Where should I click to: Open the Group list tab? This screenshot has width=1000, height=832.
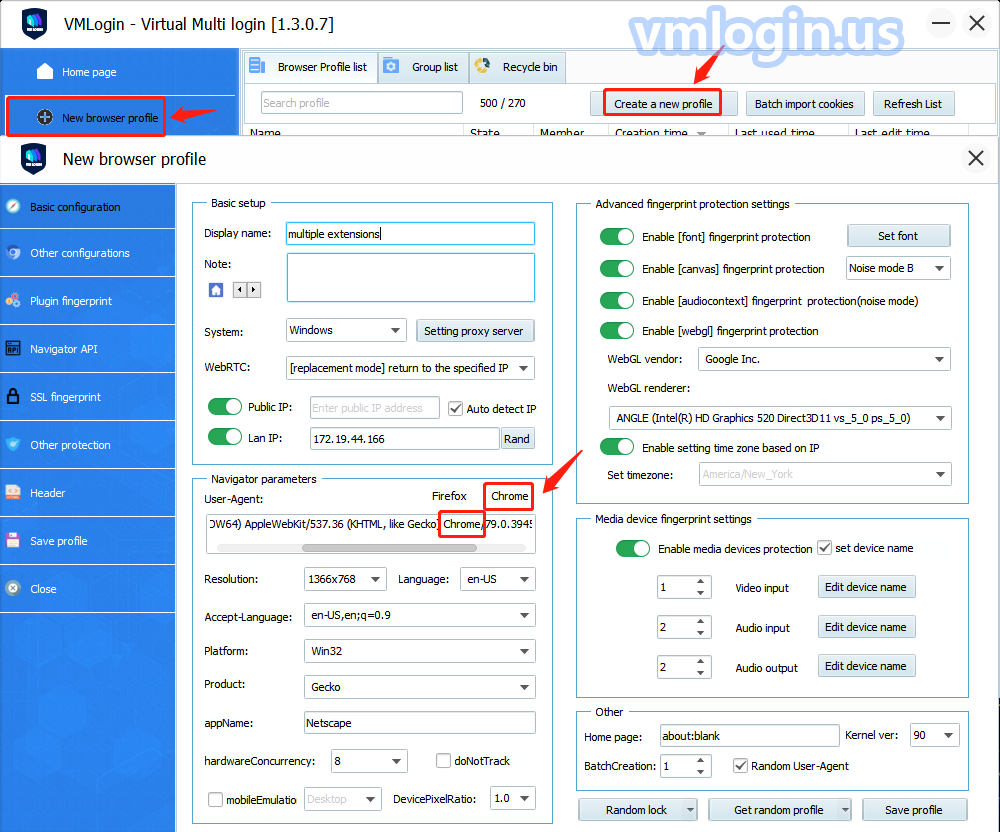[423, 67]
